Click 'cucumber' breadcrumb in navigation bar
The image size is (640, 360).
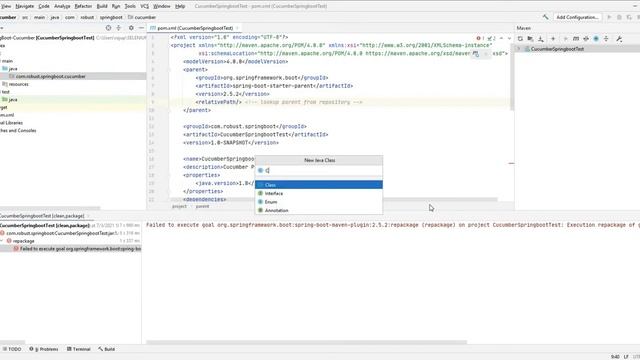click(x=142, y=17)
